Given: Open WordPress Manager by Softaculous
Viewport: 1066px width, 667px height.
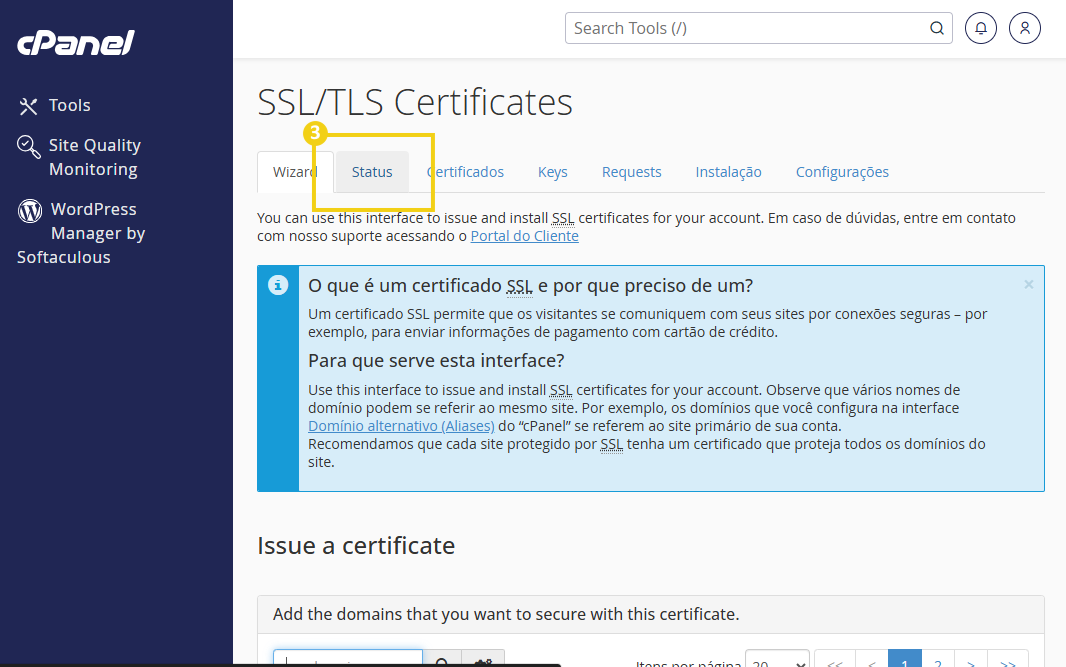Looking at the screenshot, I should click(81, 233).
